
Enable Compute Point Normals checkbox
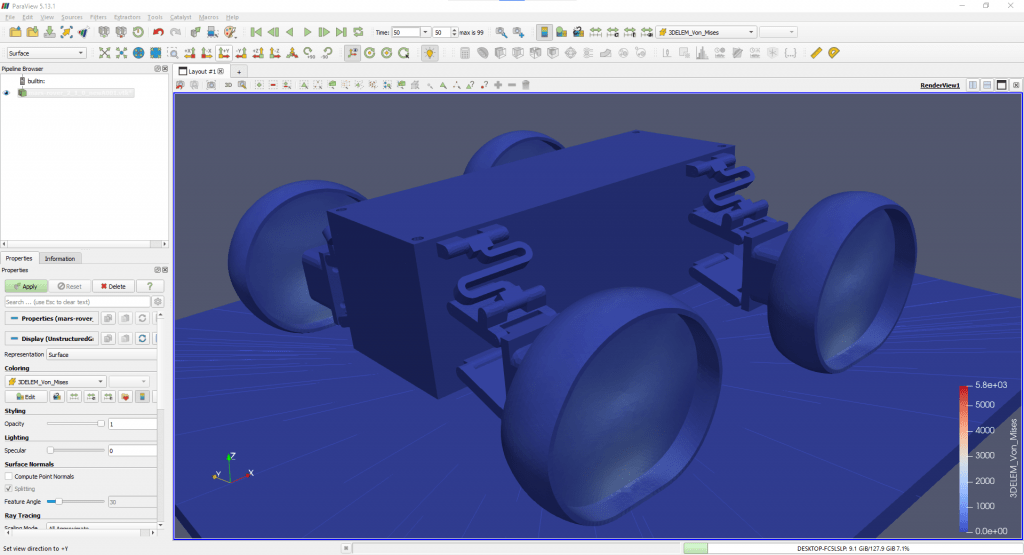pyautogui.click(x=8, y=476)
